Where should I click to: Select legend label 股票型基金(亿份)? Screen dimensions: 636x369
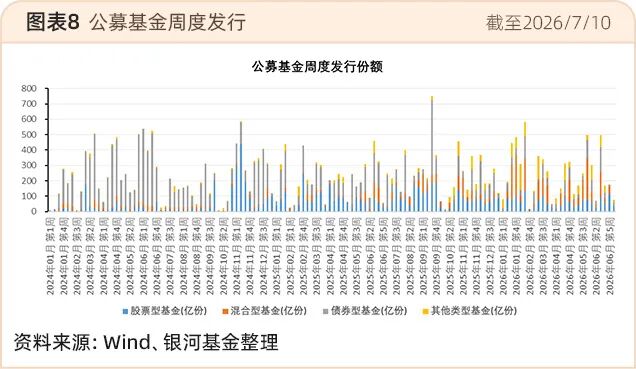(x=168, y=311)
